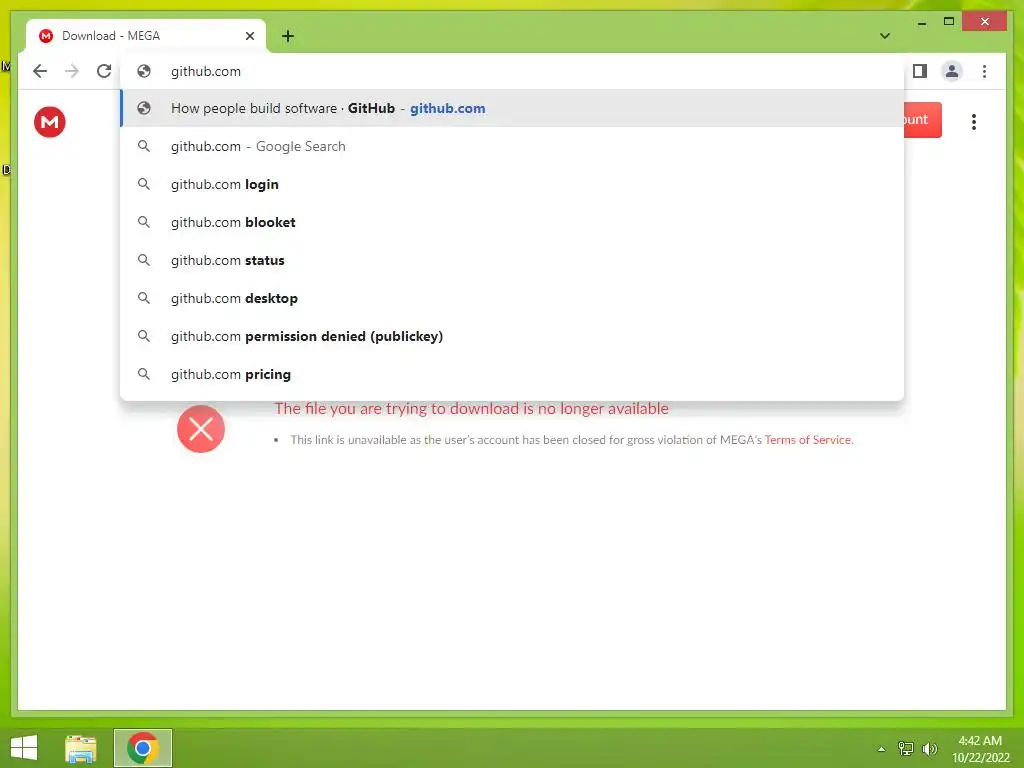Click the globe icon in the address bar

click(x=144, y=71)
